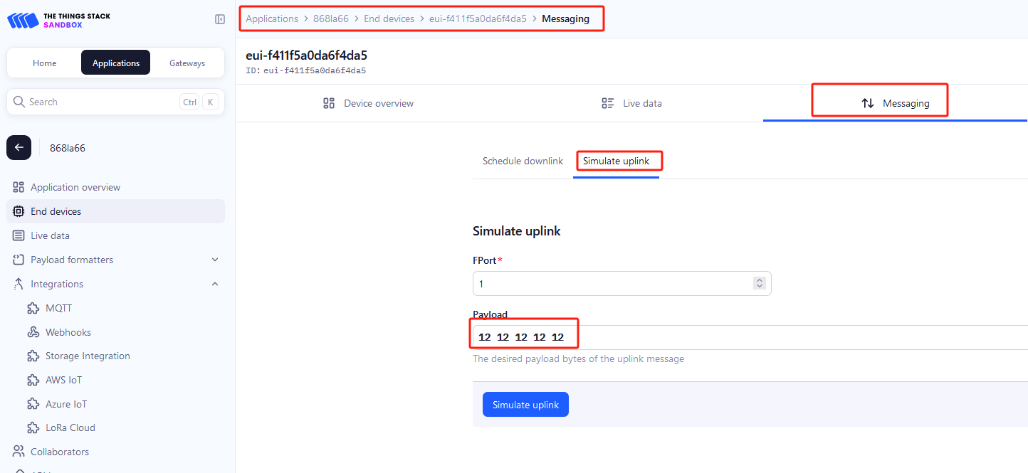Select the MQTT integration
The height and width of the screenshot is (473, 1028).
pos(58,307)
